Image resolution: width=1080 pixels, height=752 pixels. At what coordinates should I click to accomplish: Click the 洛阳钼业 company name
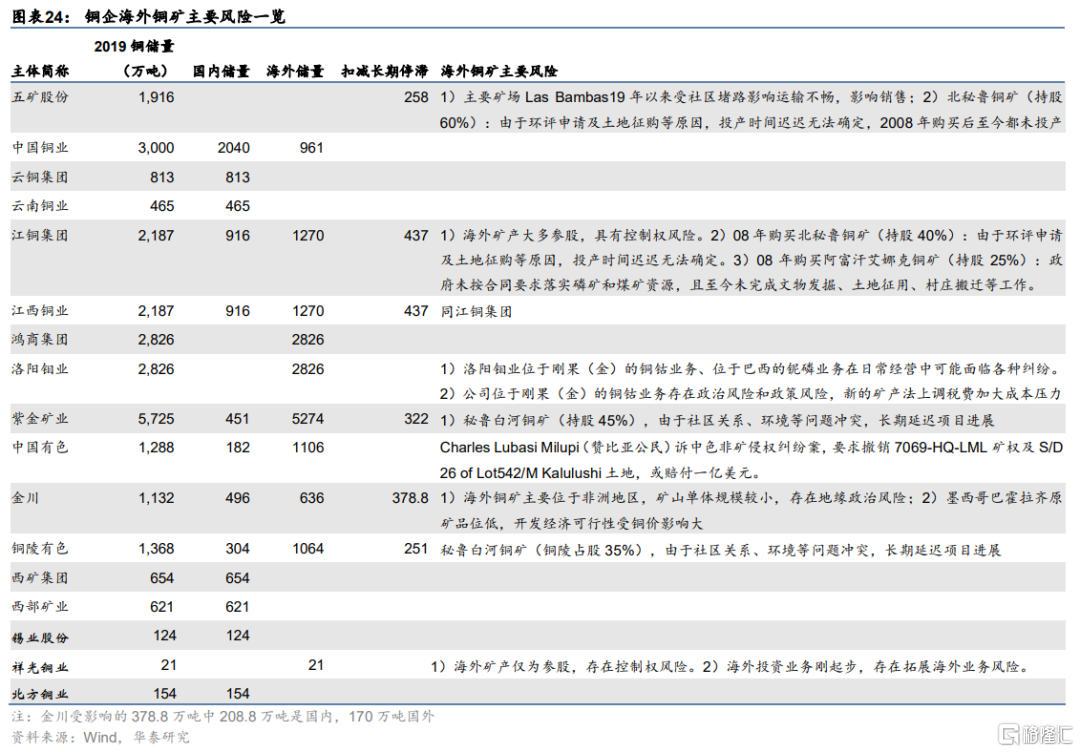pos(40,369)
